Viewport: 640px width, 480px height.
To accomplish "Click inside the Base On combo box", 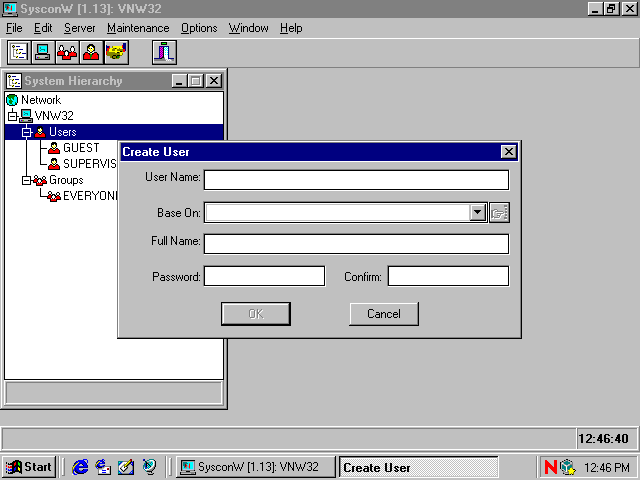I will pyautogui.click(x=338, y=213).
